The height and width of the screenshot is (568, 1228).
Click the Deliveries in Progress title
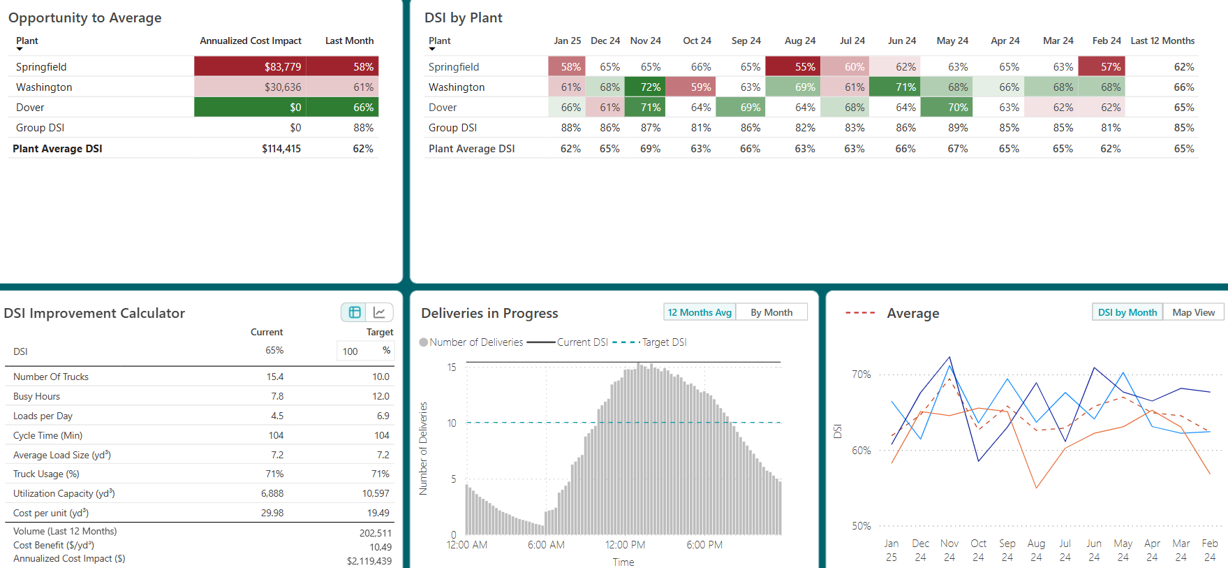coord(489,313)
